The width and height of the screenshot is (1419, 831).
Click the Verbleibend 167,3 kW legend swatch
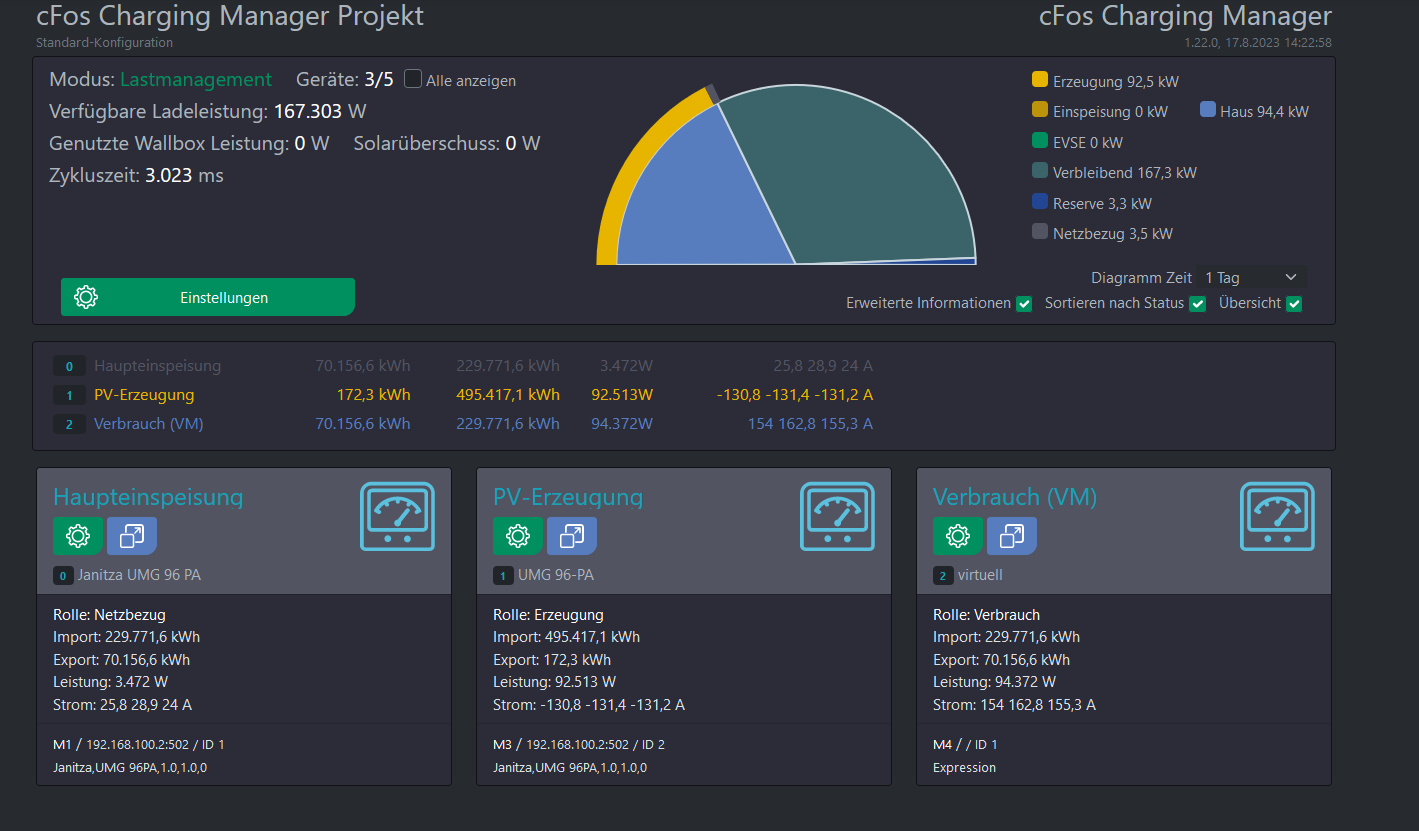pyautogui.click(x=1040, y=171)
